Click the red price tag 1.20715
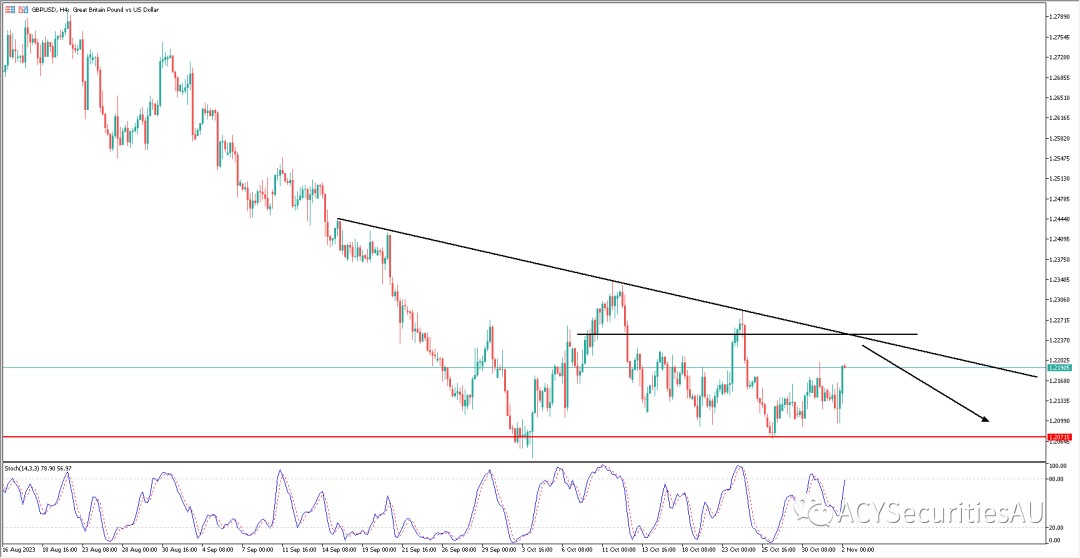 coord(1059,437)
